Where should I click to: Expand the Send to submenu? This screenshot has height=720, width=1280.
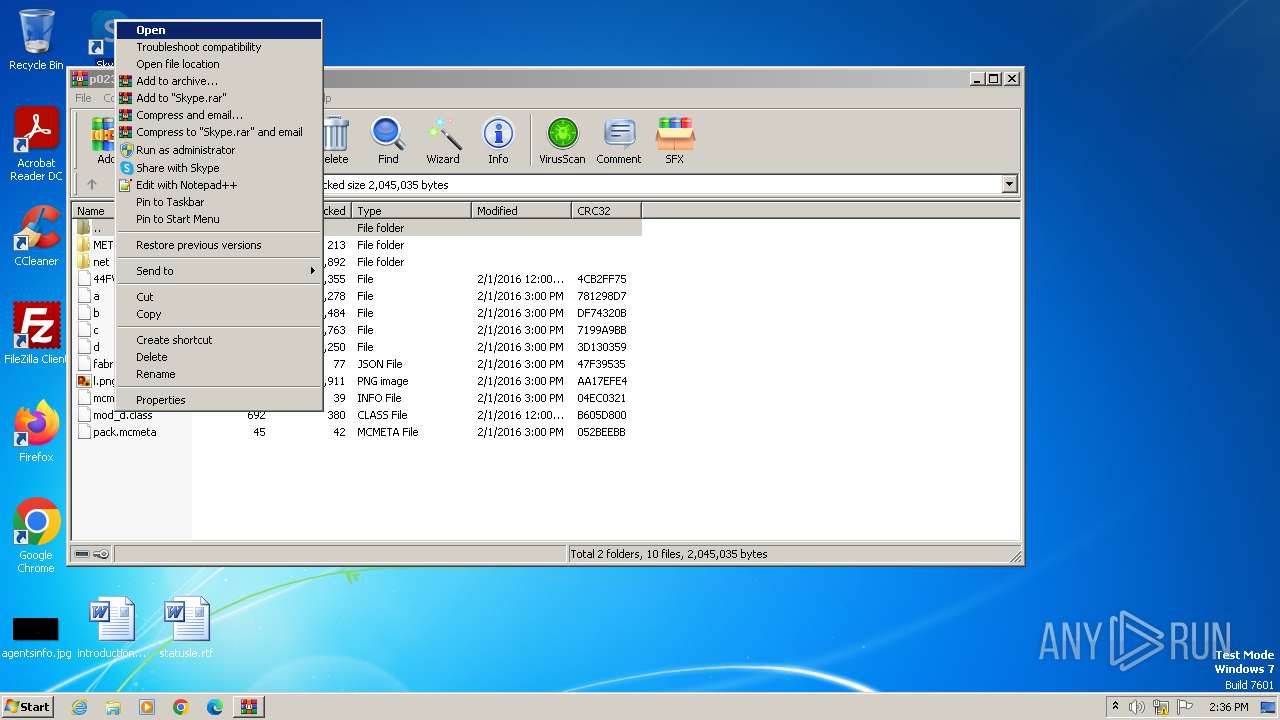coord(219,271)
